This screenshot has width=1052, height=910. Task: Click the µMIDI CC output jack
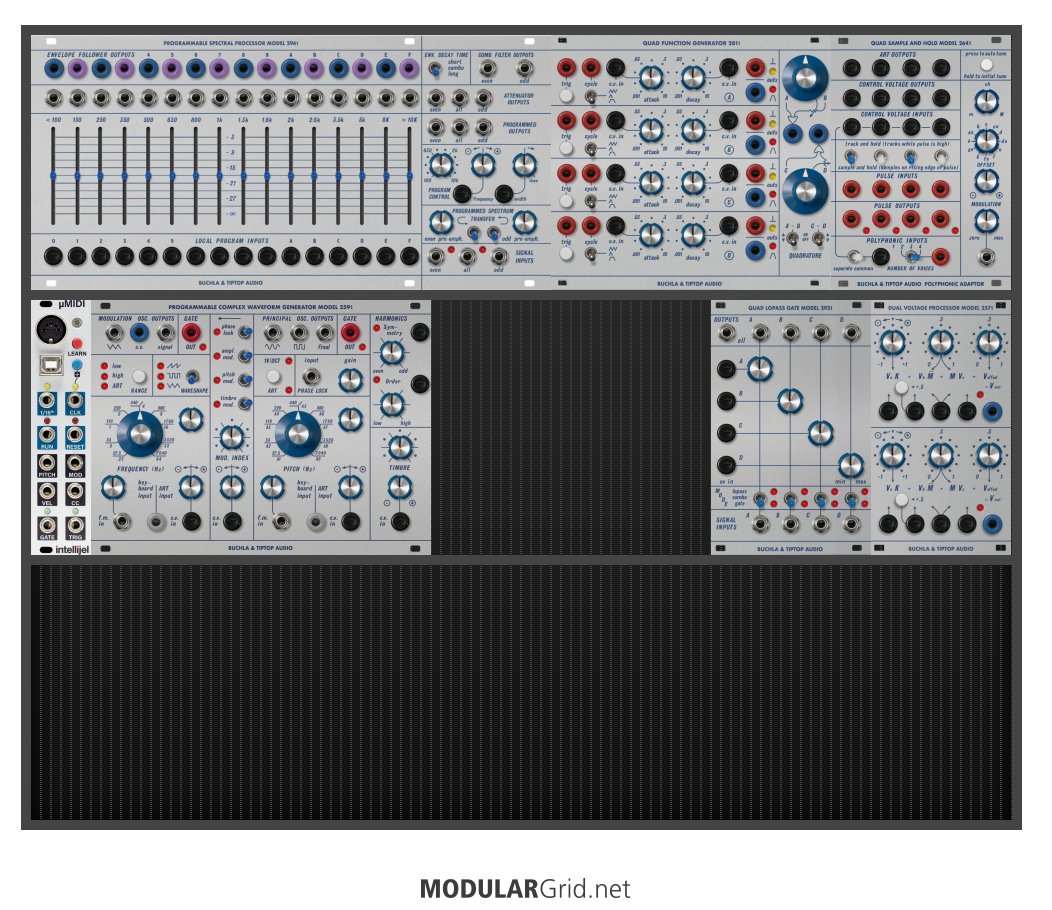pyautogui.click(x=75, y=492)
